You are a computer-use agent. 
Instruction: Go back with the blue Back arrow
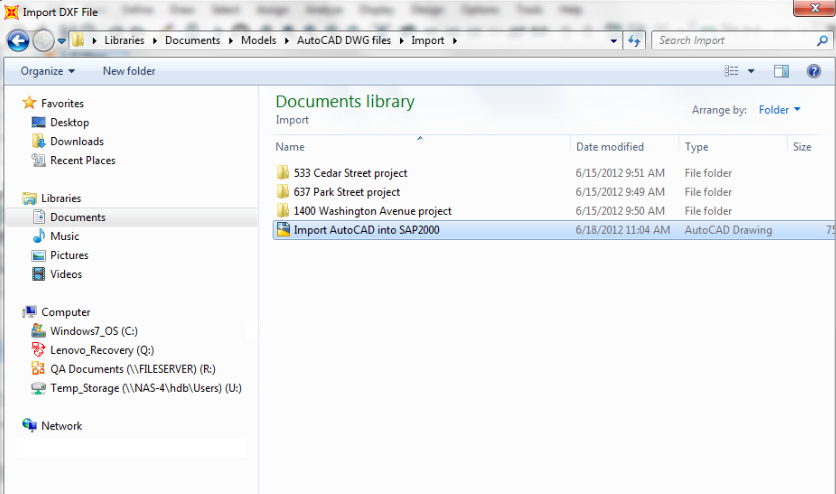pos(18,41)
